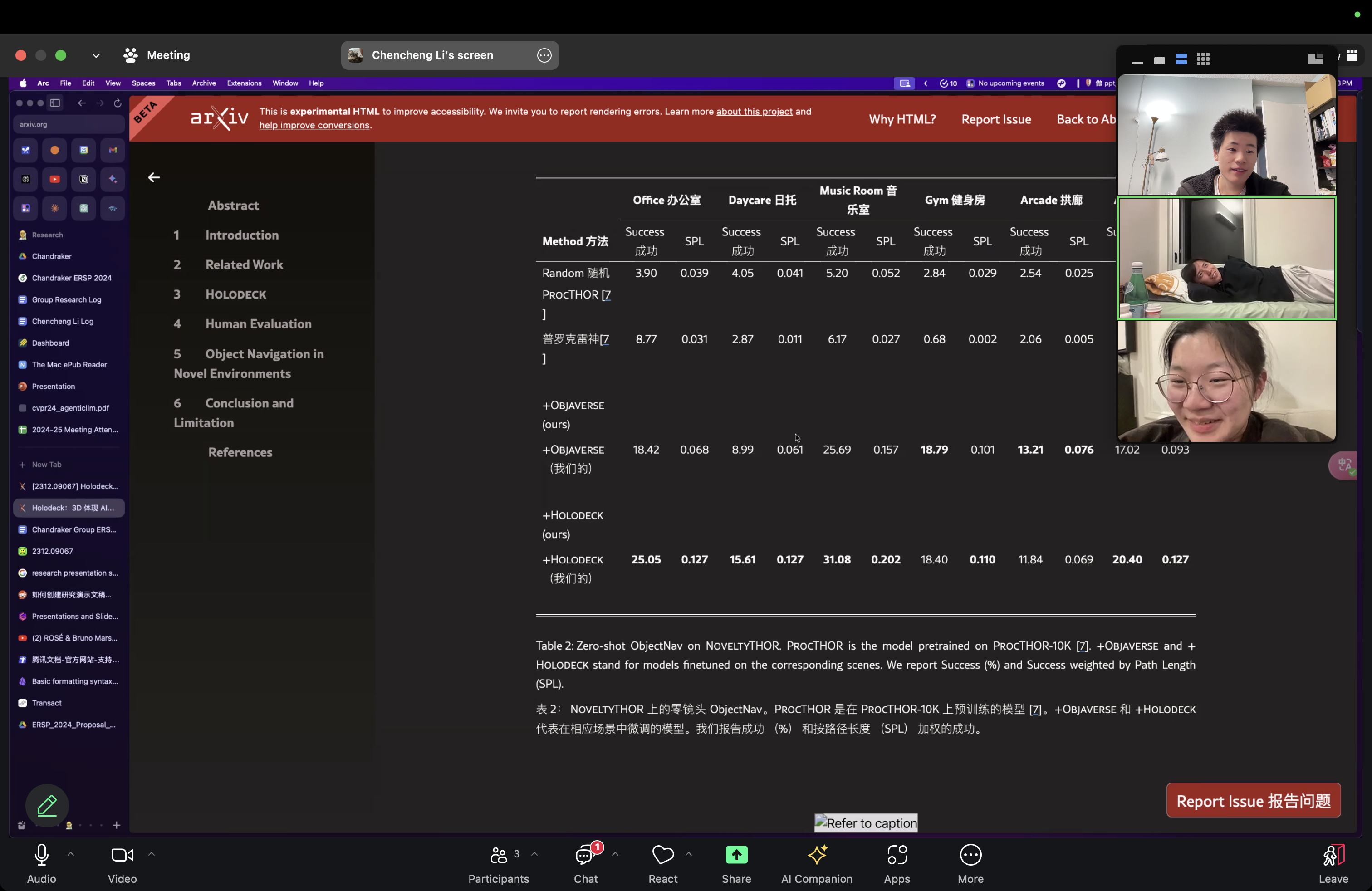The width and height of the screenshot is (1372, 891).
Task: Expand the Video options chevron
Action: pyautogui.click(x=152, y=855)
